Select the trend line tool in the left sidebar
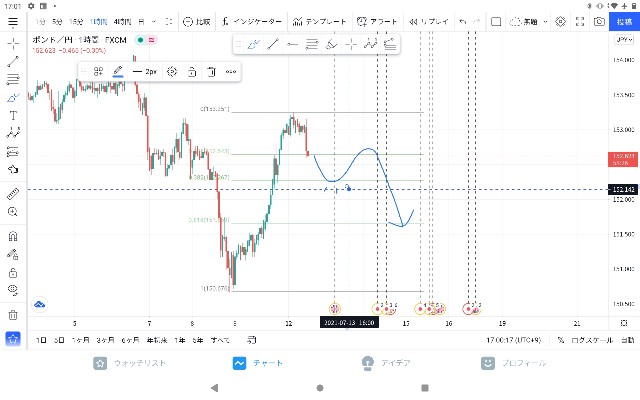This screenshot has width=640, height=400. click(x=13, y=62)
